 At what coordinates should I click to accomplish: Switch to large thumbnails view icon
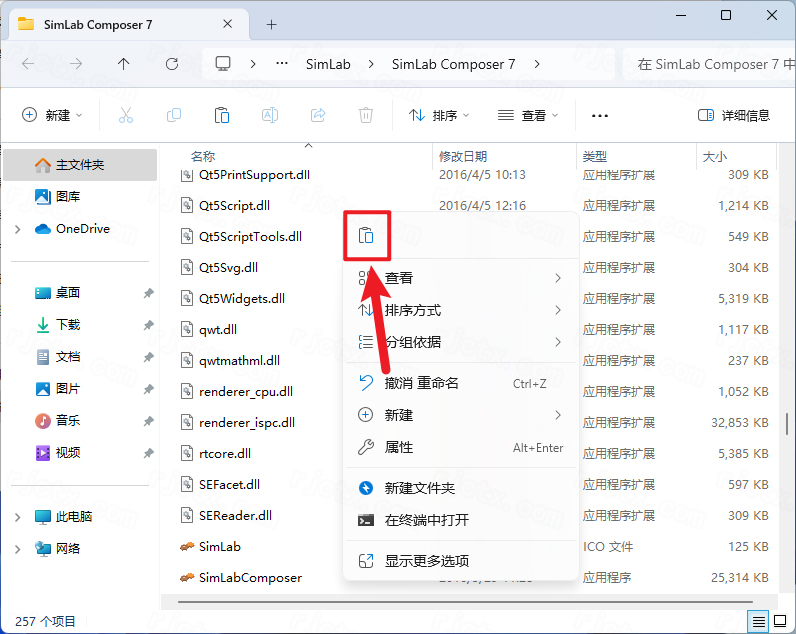780,621
